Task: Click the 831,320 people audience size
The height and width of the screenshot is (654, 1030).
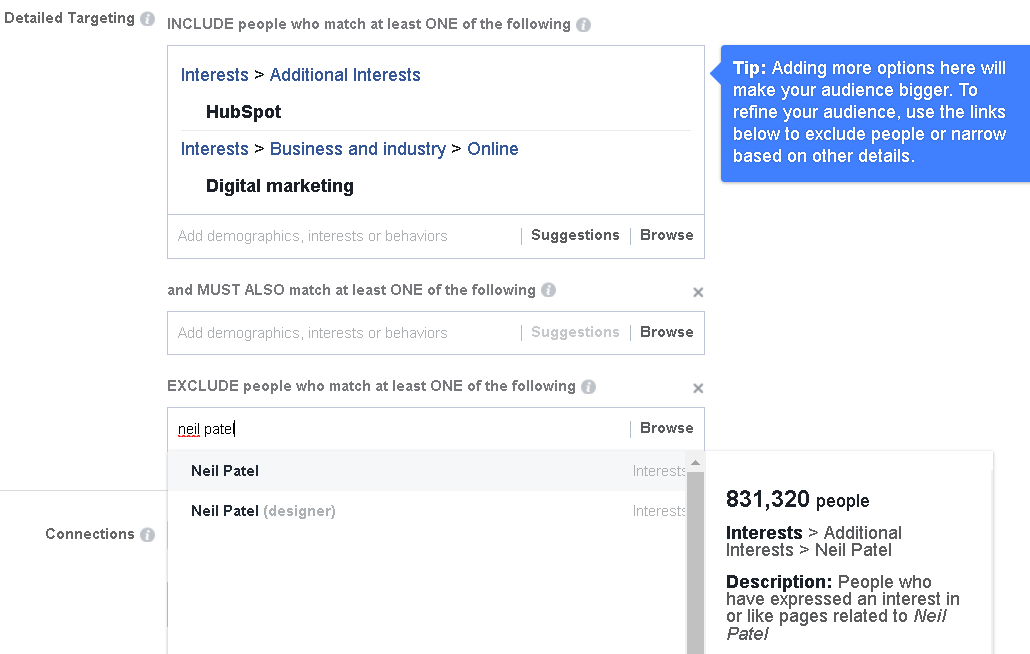Action: (797, 500)
